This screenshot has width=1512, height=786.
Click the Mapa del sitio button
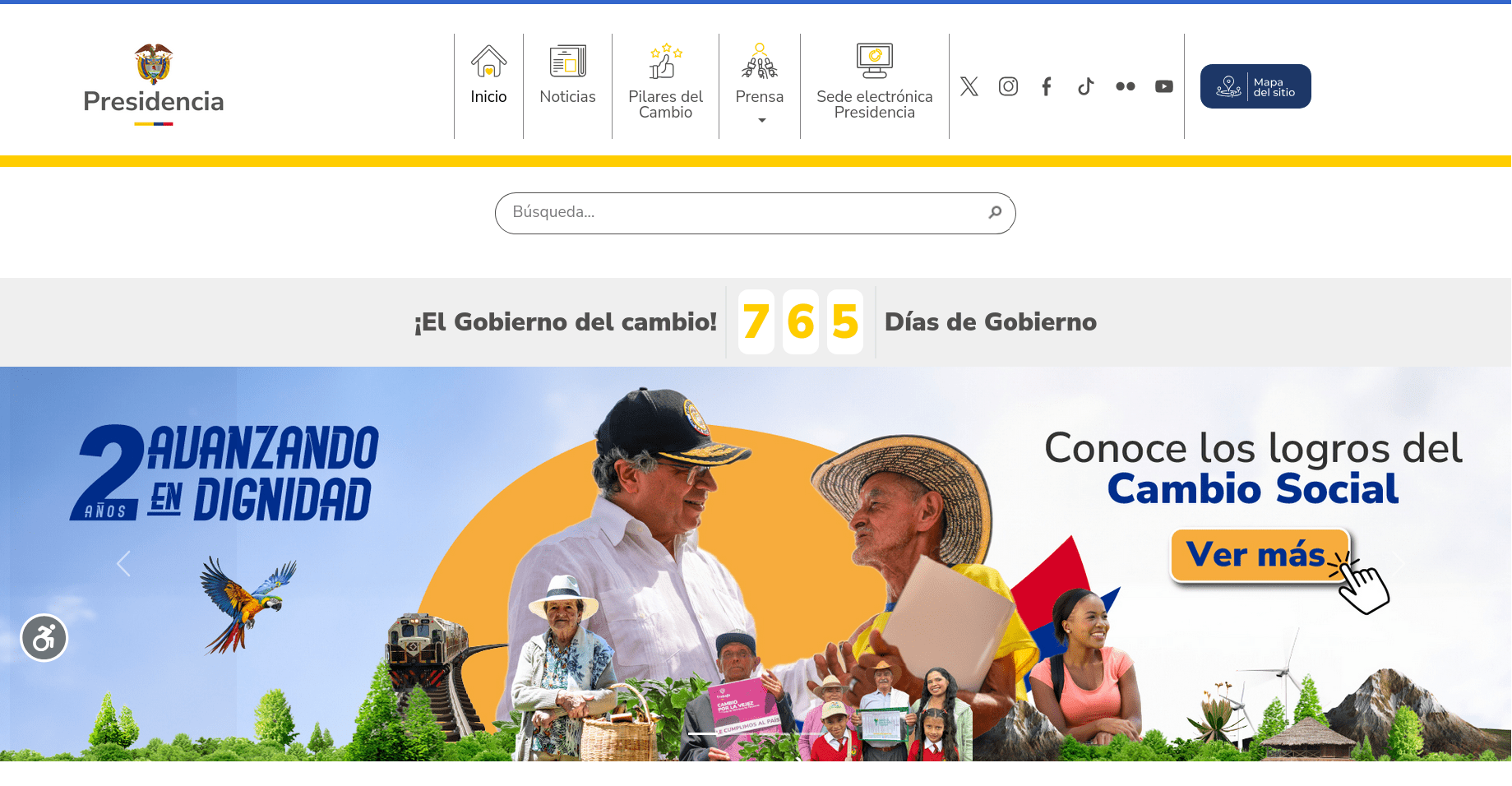[1255, 86]
